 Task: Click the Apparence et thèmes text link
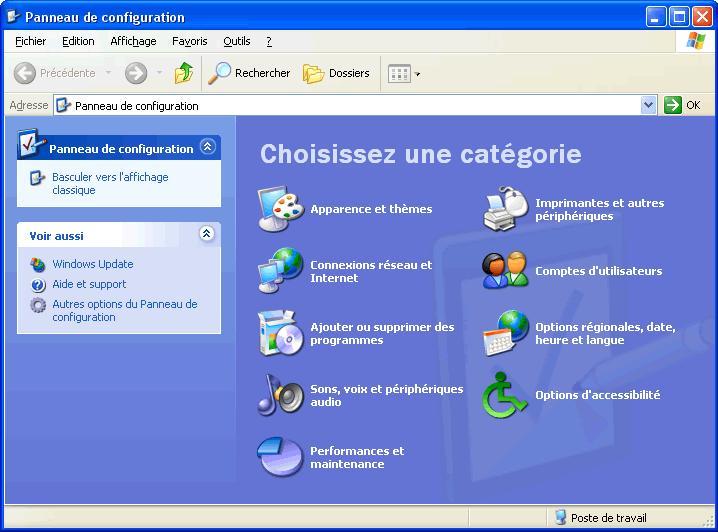pos(371,209)
